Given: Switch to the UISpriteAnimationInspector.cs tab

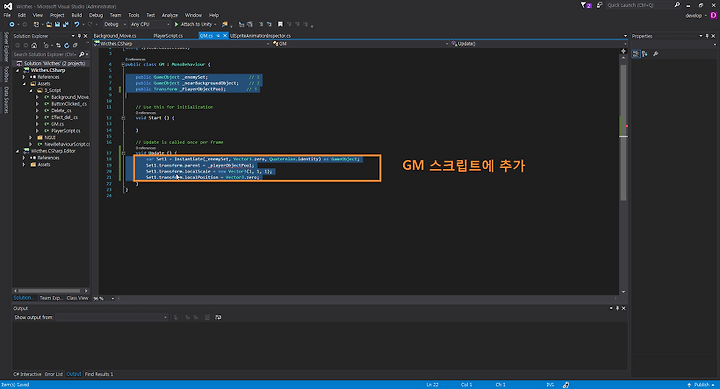Looking at the screenshot, I should pyautogui.click(x=260, y=36).
